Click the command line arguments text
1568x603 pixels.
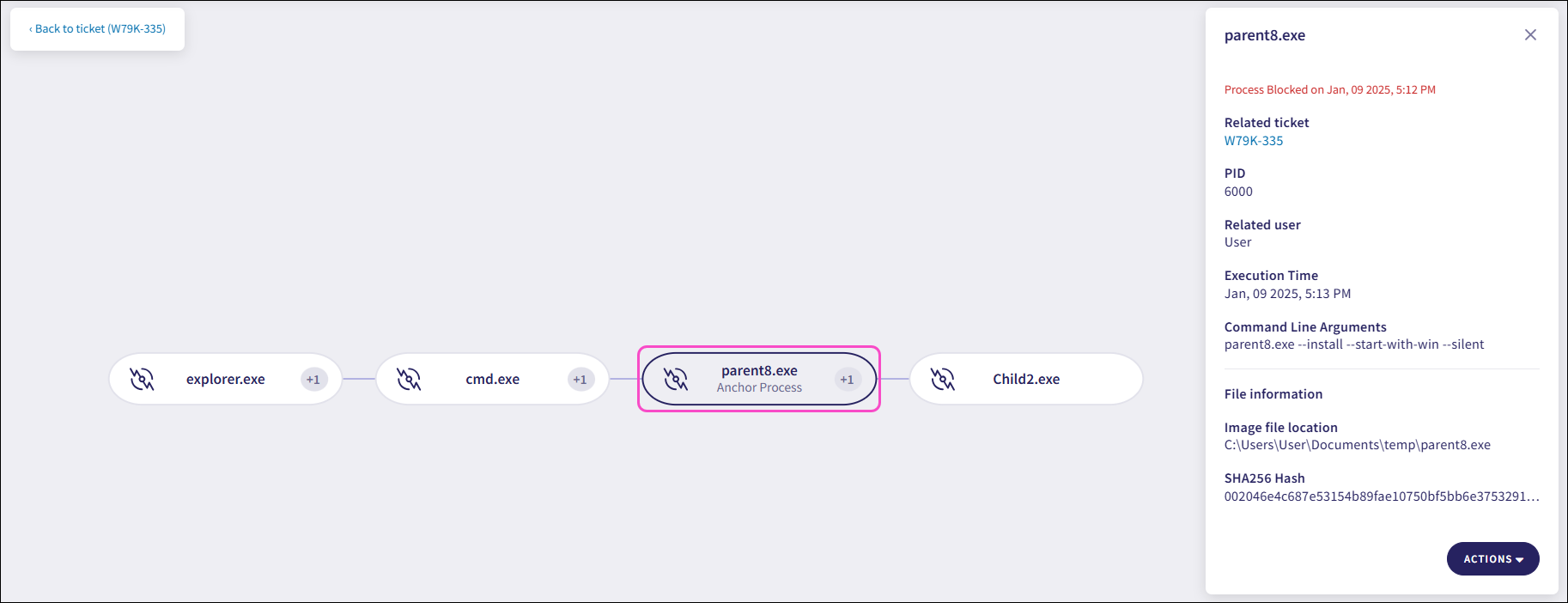coord(1353,344)
